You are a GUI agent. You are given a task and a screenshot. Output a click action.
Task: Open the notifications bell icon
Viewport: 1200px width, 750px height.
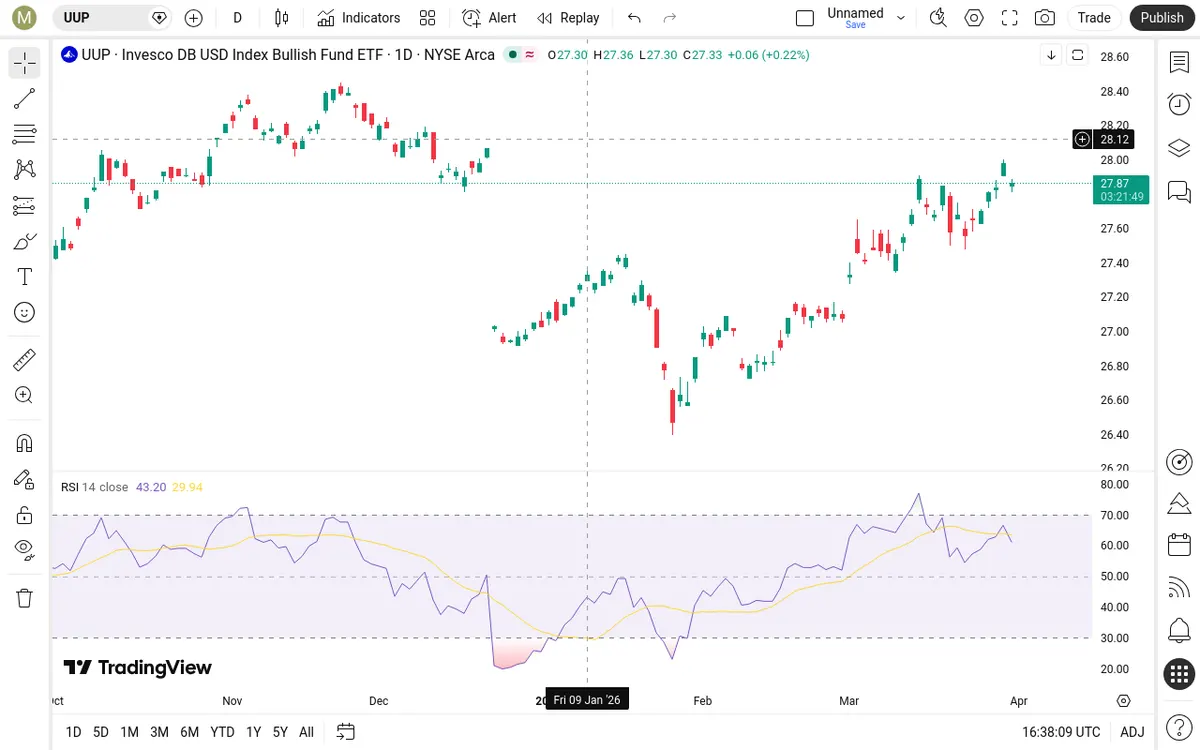coord(1179,631)
